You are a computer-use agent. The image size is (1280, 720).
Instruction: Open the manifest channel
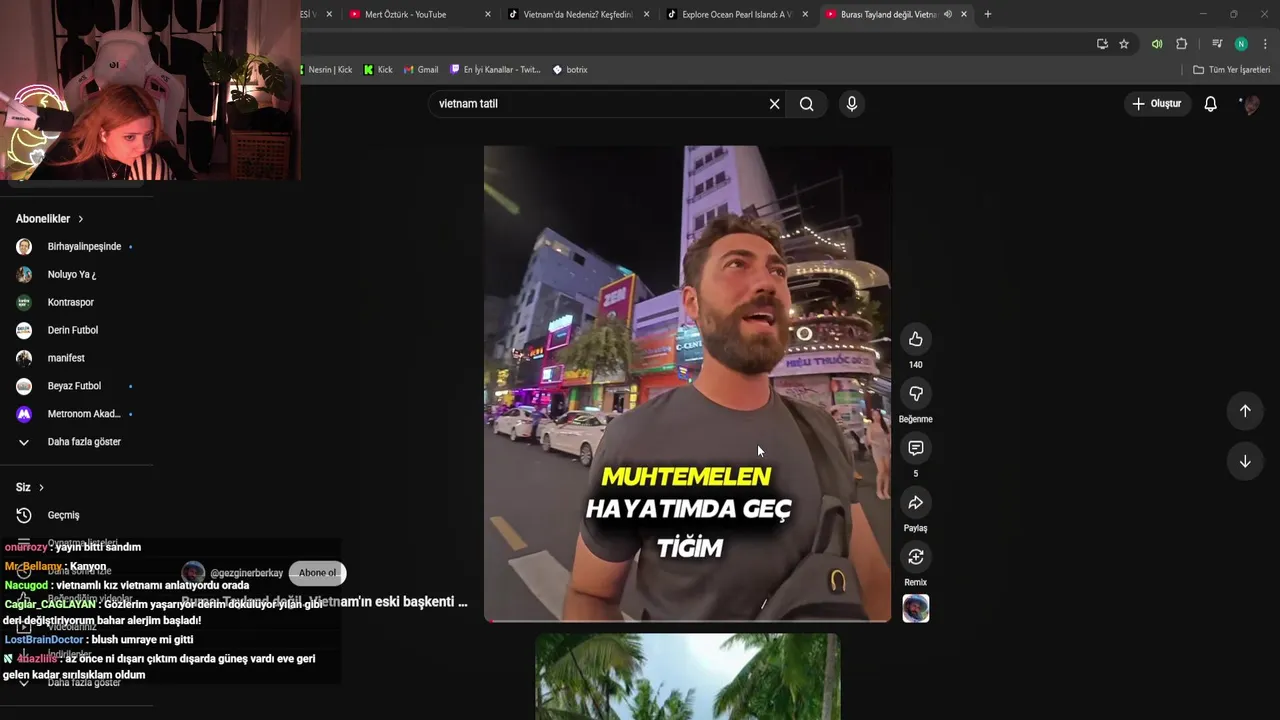click(66, 358)
